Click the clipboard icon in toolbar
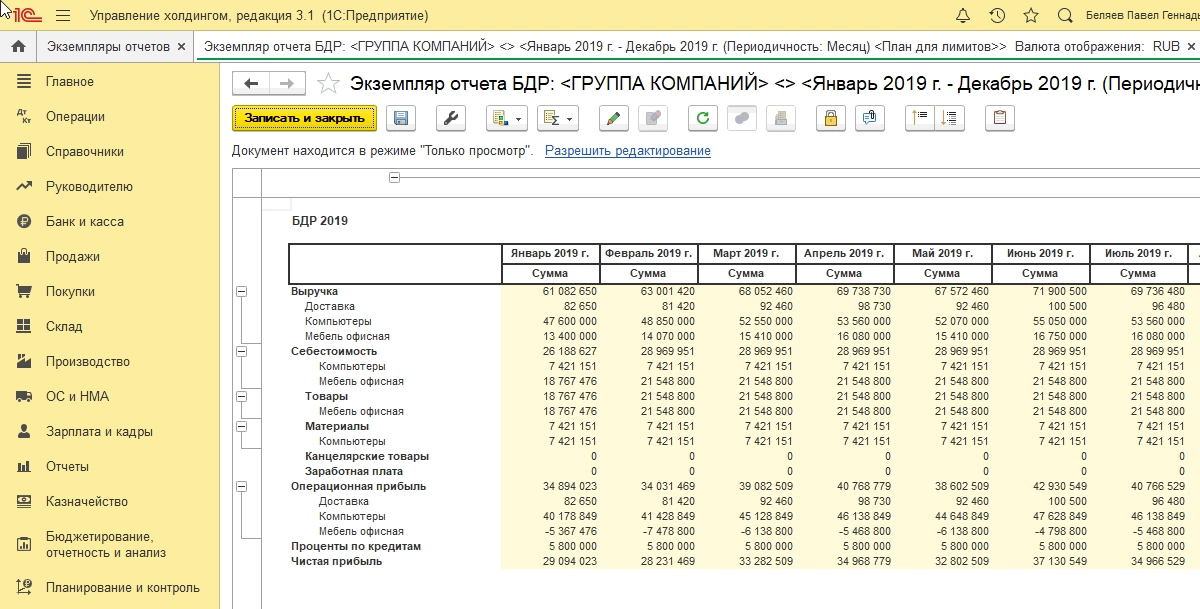The width and height of the screenshot is (1200, 609). [x=999, y=118]
